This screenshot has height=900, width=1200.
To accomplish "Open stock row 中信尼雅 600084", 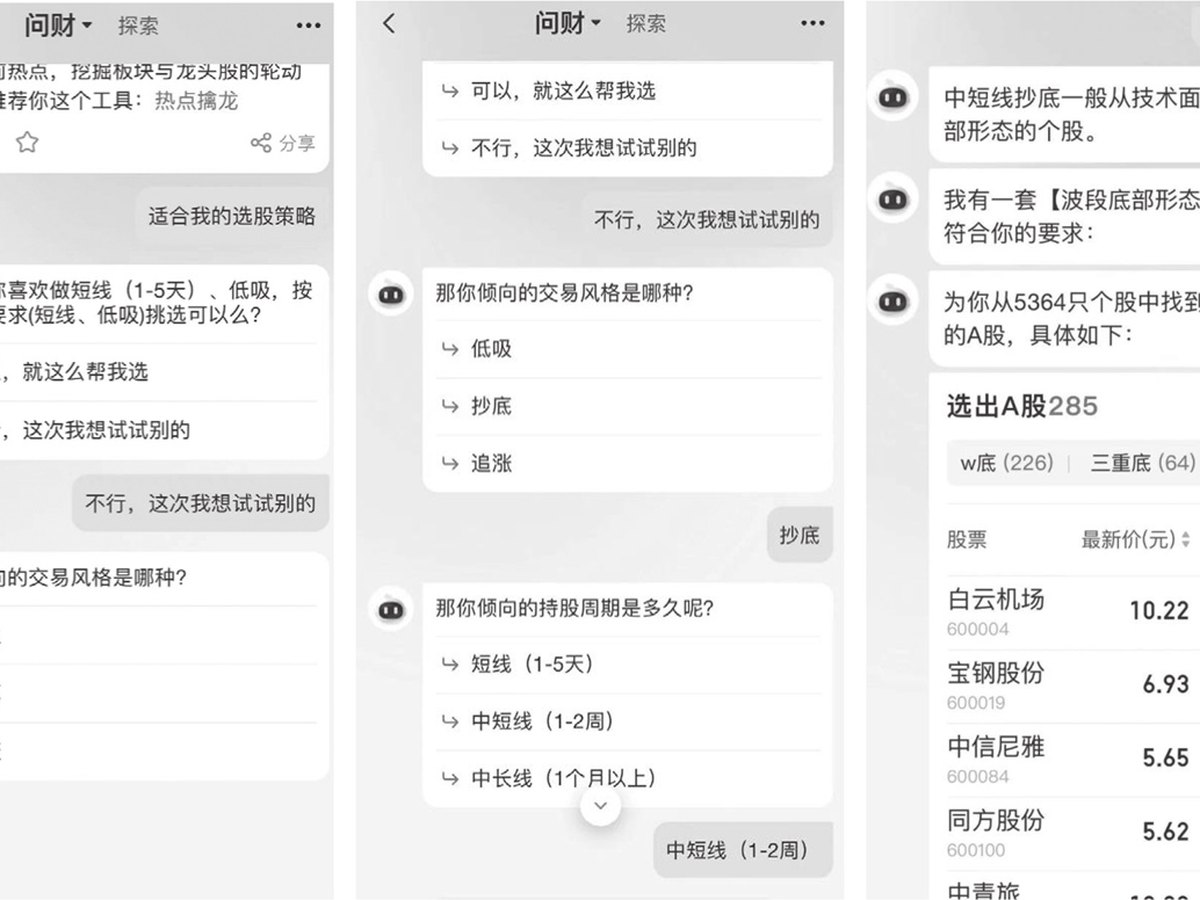I will pyautogui.click(x=1072, y=760).
